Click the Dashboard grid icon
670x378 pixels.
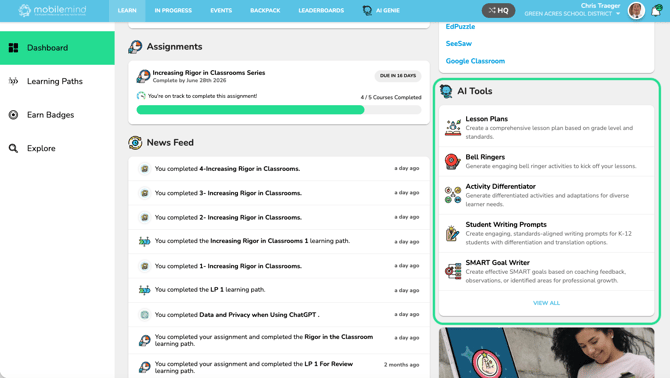tap(13, 48)
